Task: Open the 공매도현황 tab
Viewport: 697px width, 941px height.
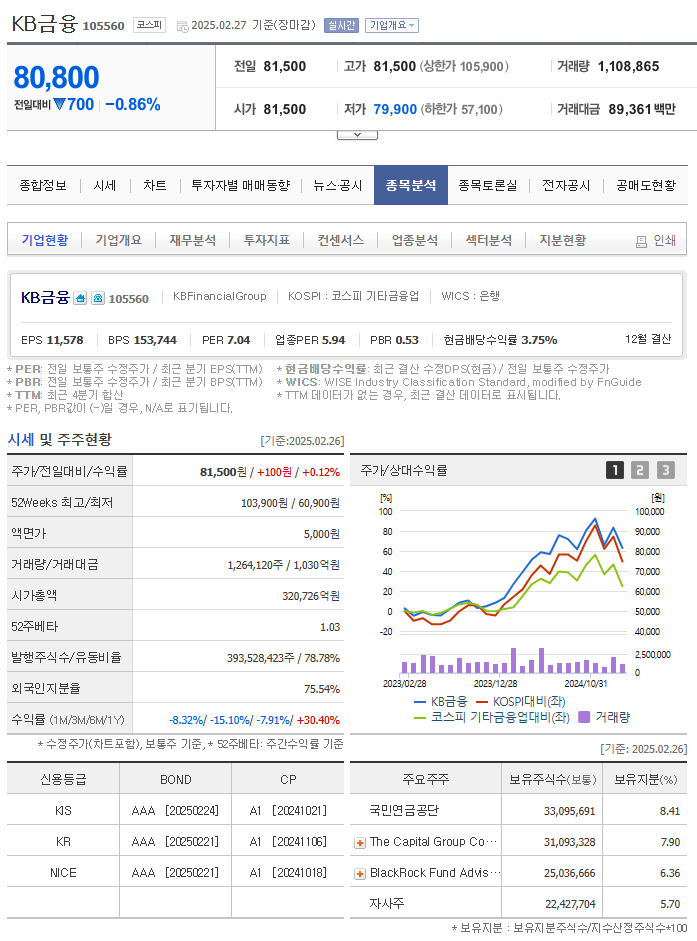Action: [647, 185]
